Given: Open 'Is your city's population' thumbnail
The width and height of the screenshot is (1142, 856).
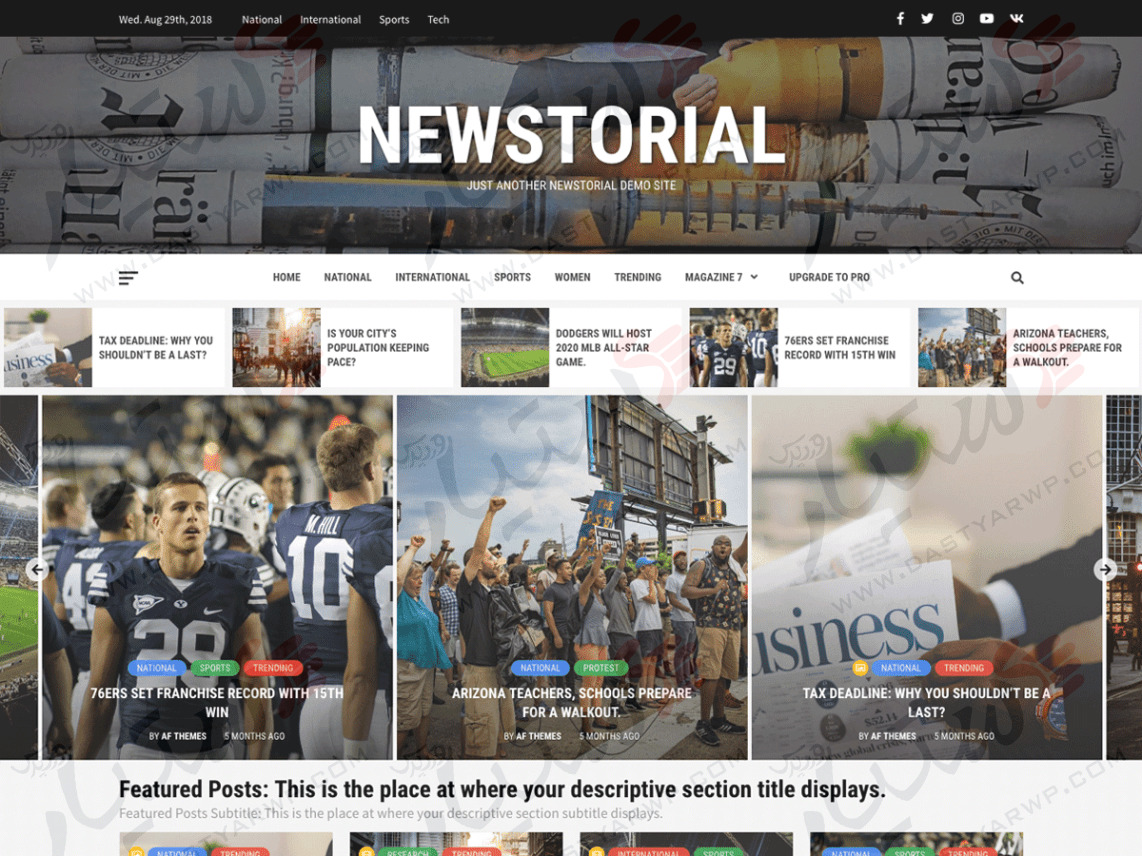Looking at the screenshot, I should pos(277,348).
